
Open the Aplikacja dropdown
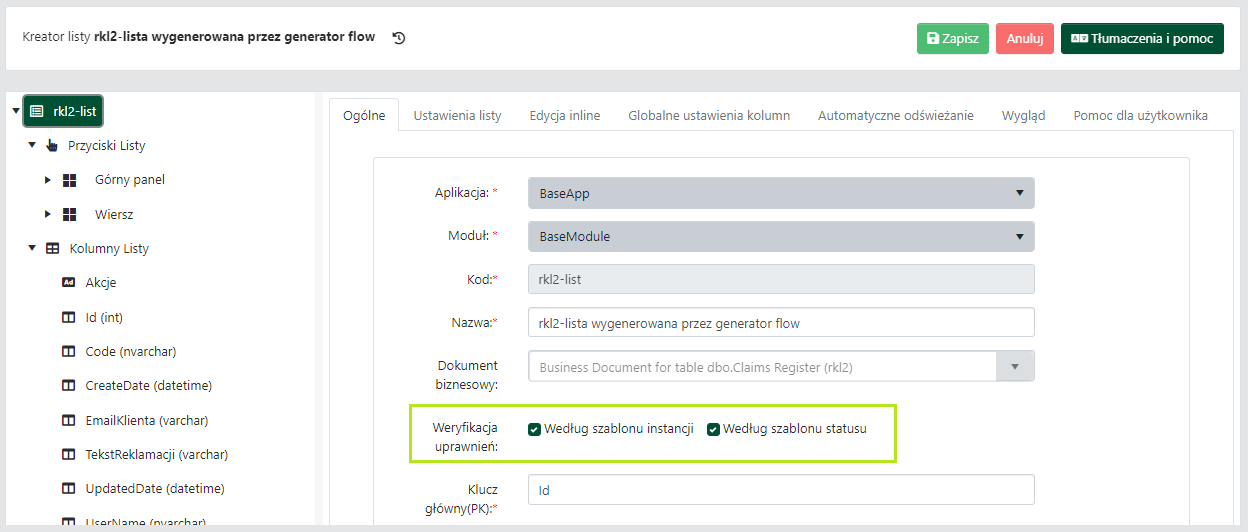click(x=780, y=193)
